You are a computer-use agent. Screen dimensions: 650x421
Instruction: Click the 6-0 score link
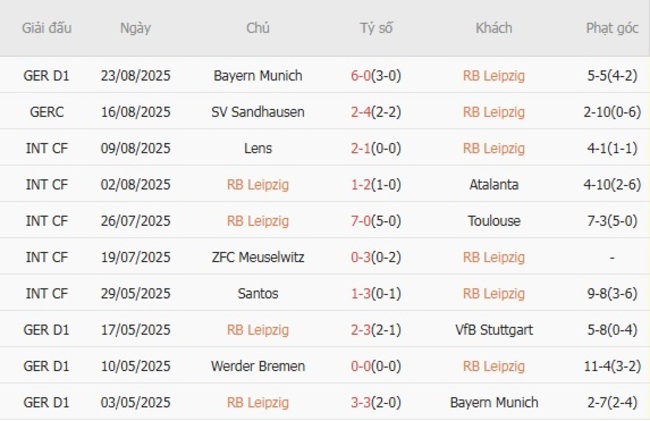[363, 75]
